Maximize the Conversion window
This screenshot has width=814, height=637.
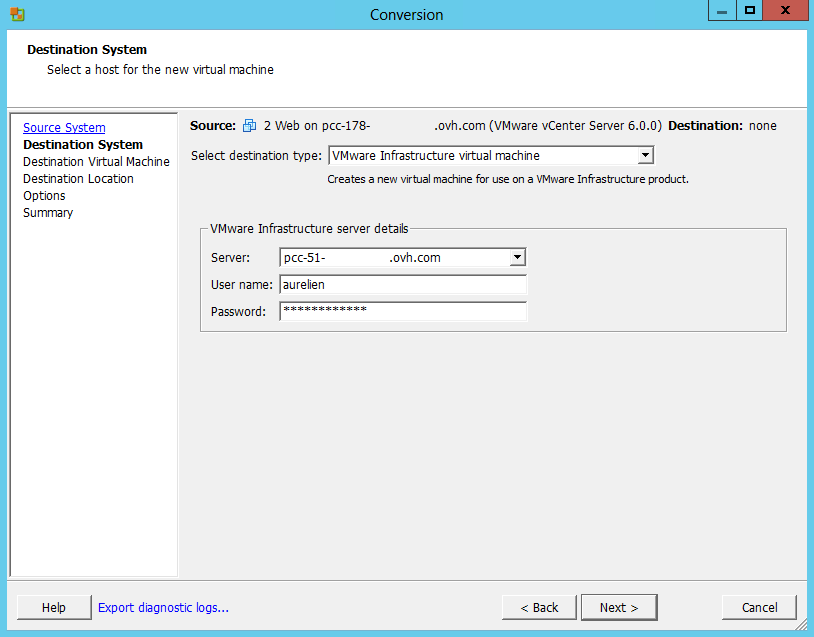click(x=749, y=11)
